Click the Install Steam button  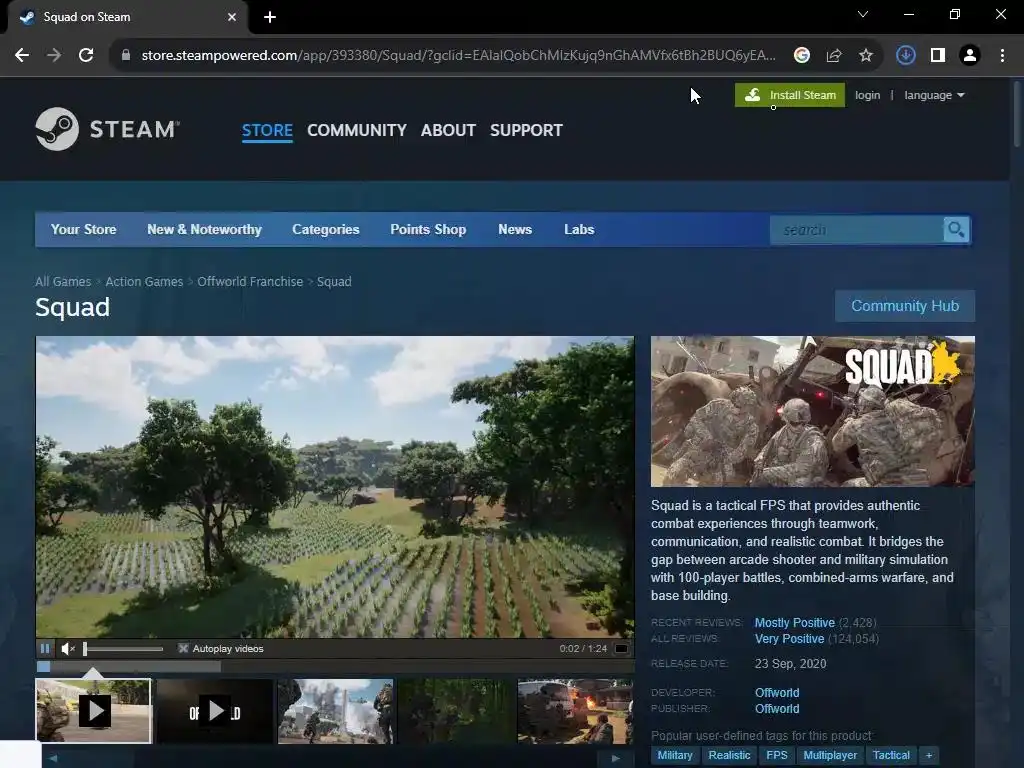pyautogui.click(x=790, y=95)
